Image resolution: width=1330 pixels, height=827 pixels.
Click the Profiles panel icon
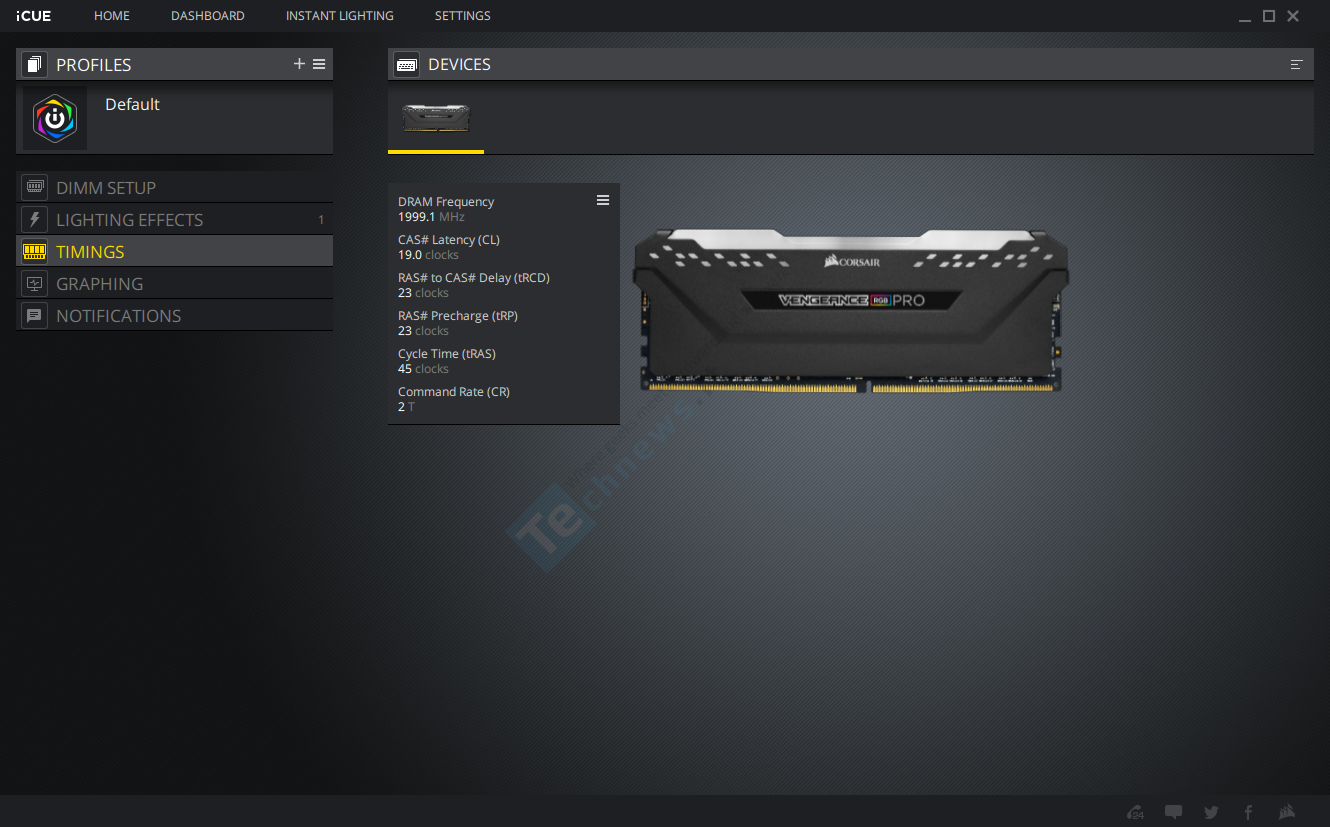35,65
